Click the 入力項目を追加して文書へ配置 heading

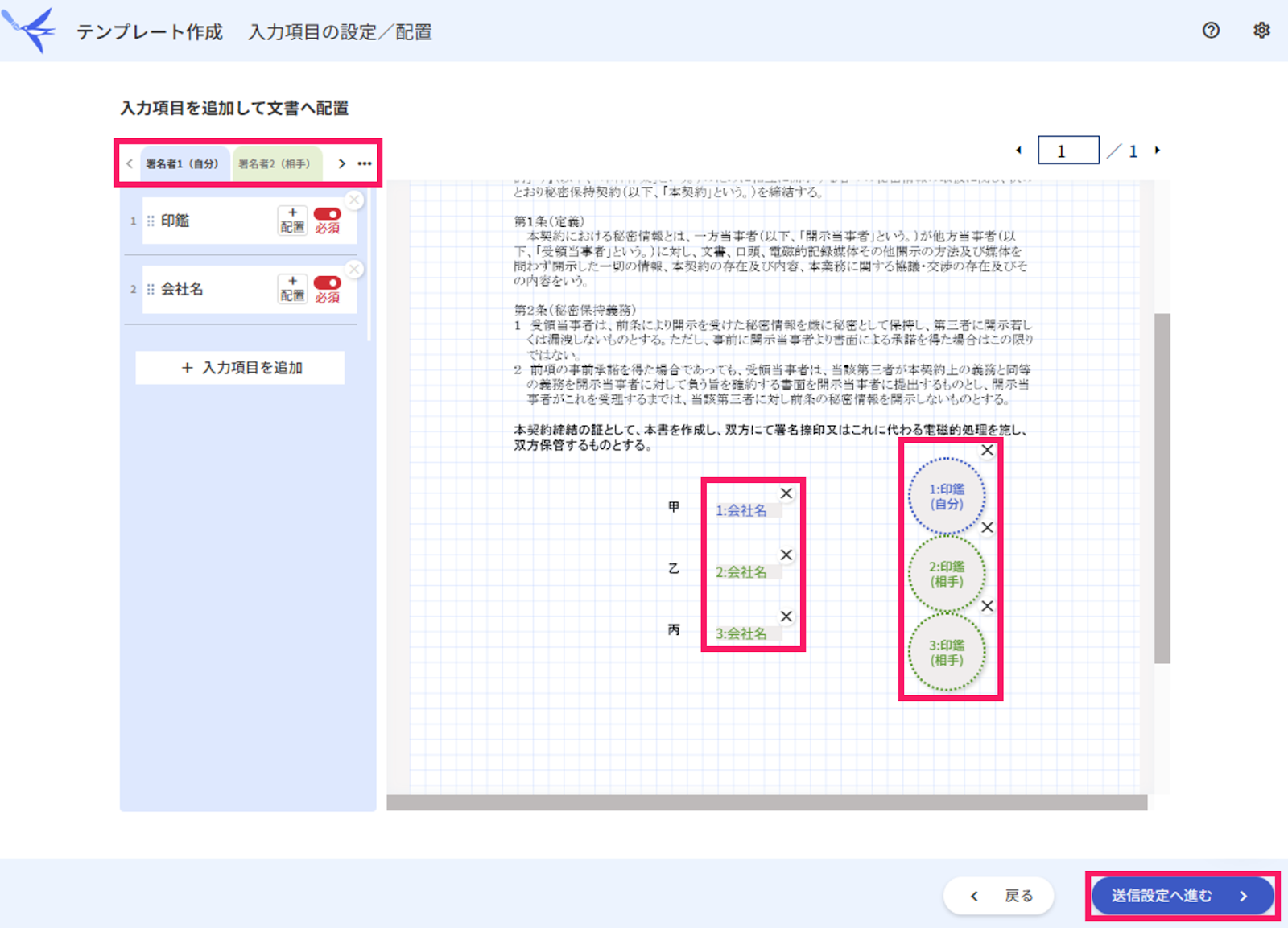pos(234,108)
